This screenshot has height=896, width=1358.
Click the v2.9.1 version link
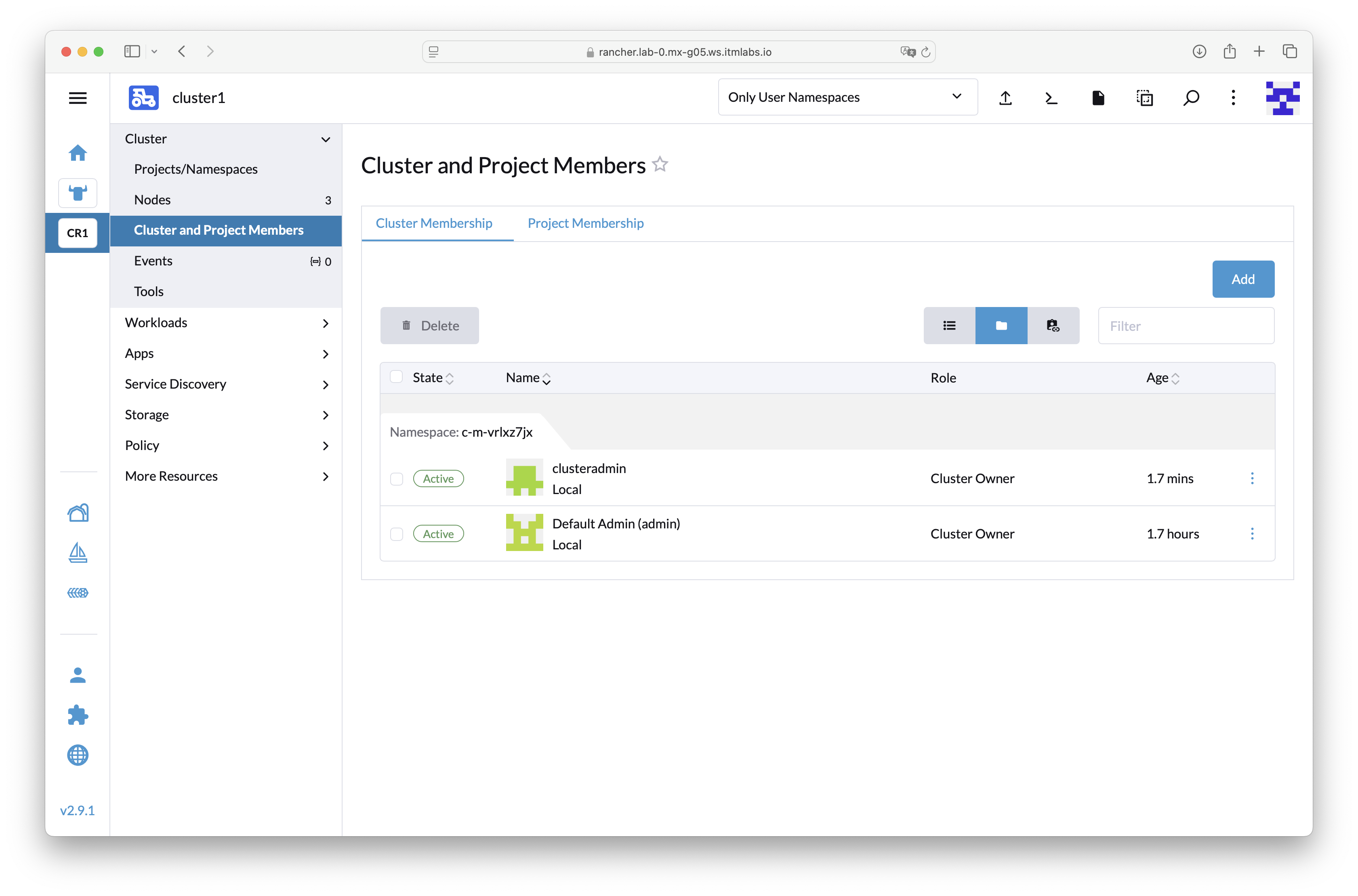(x=77, y=810)
